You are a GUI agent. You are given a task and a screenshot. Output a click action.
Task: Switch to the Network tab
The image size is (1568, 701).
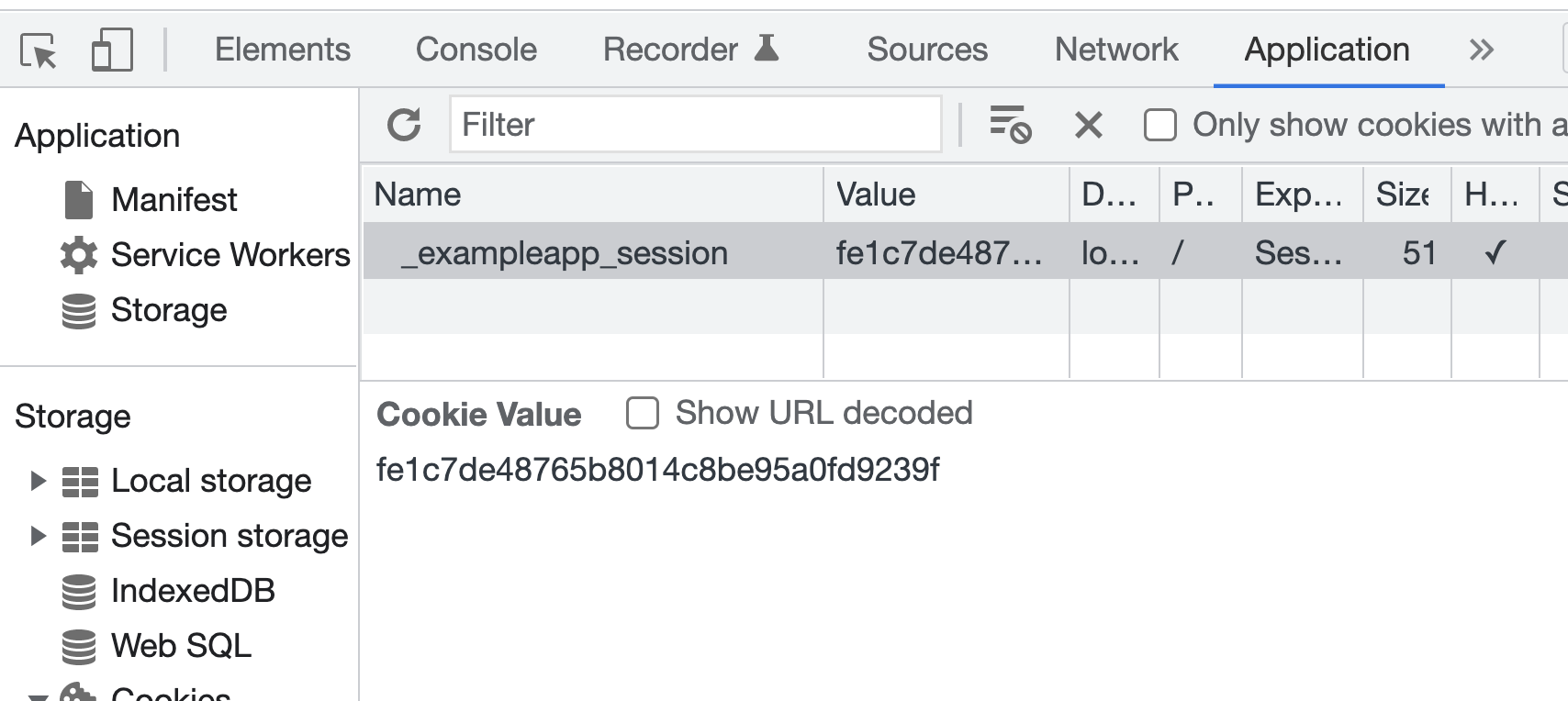1115,50
